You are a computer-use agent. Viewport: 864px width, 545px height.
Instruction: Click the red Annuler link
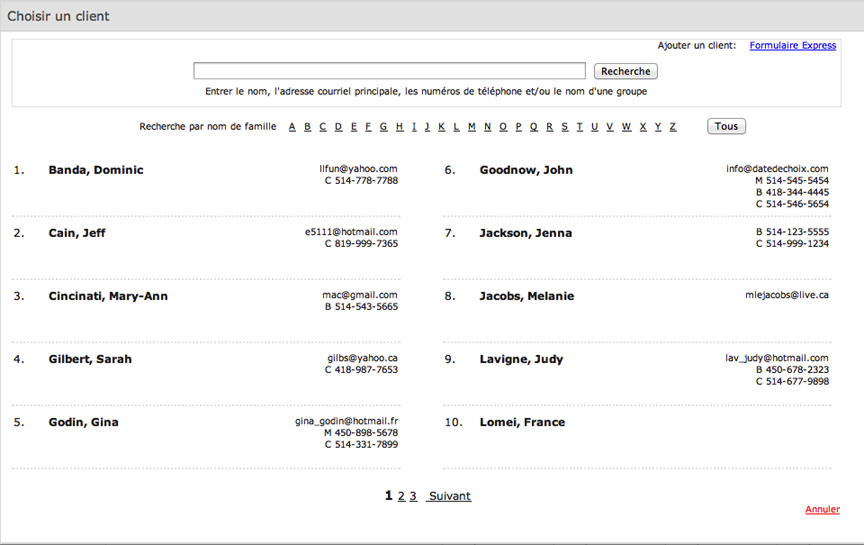click(x=822, y=509)
